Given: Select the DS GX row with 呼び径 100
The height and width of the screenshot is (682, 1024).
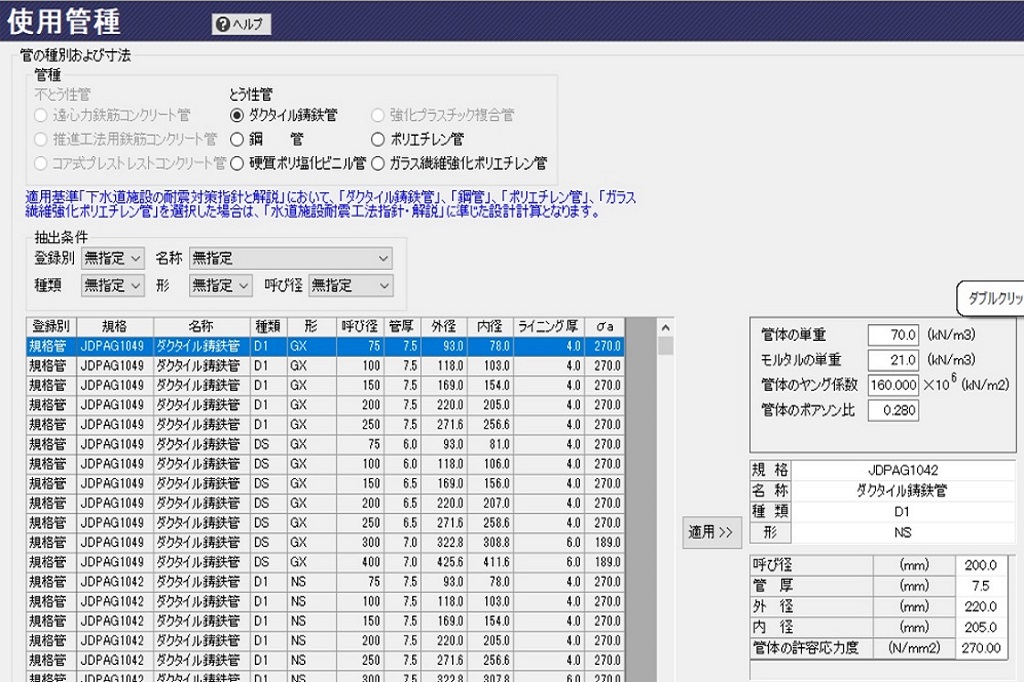Looking at the screenshot, I should 325,464.
